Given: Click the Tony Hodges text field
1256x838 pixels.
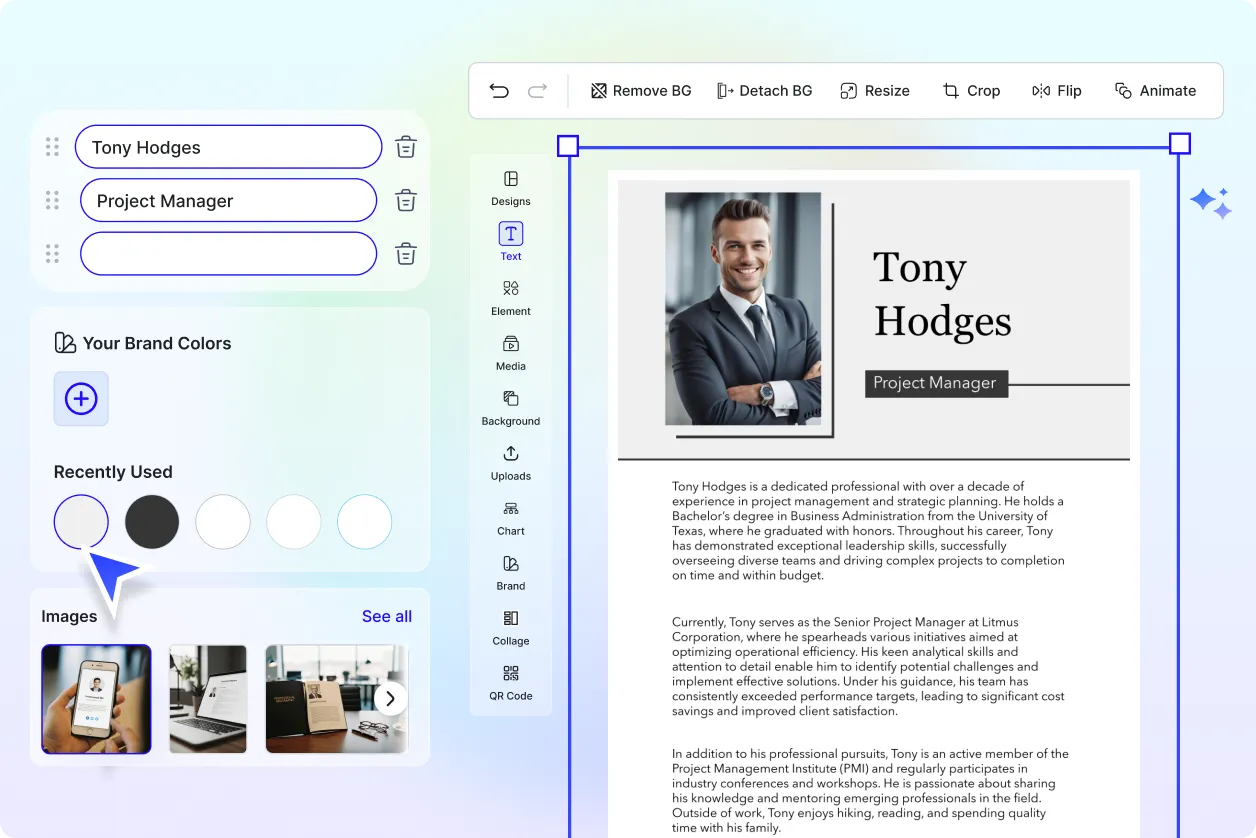Looking at the screenshot, I should [228, 147].
